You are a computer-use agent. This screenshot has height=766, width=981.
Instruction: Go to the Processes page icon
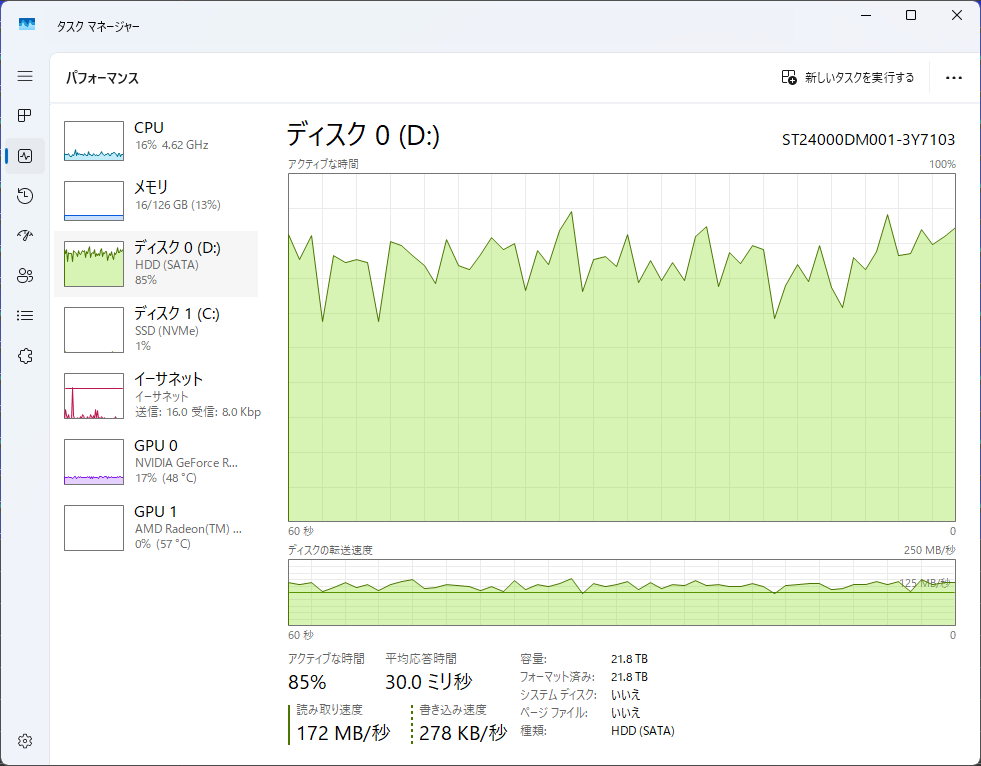pos(25,115)
